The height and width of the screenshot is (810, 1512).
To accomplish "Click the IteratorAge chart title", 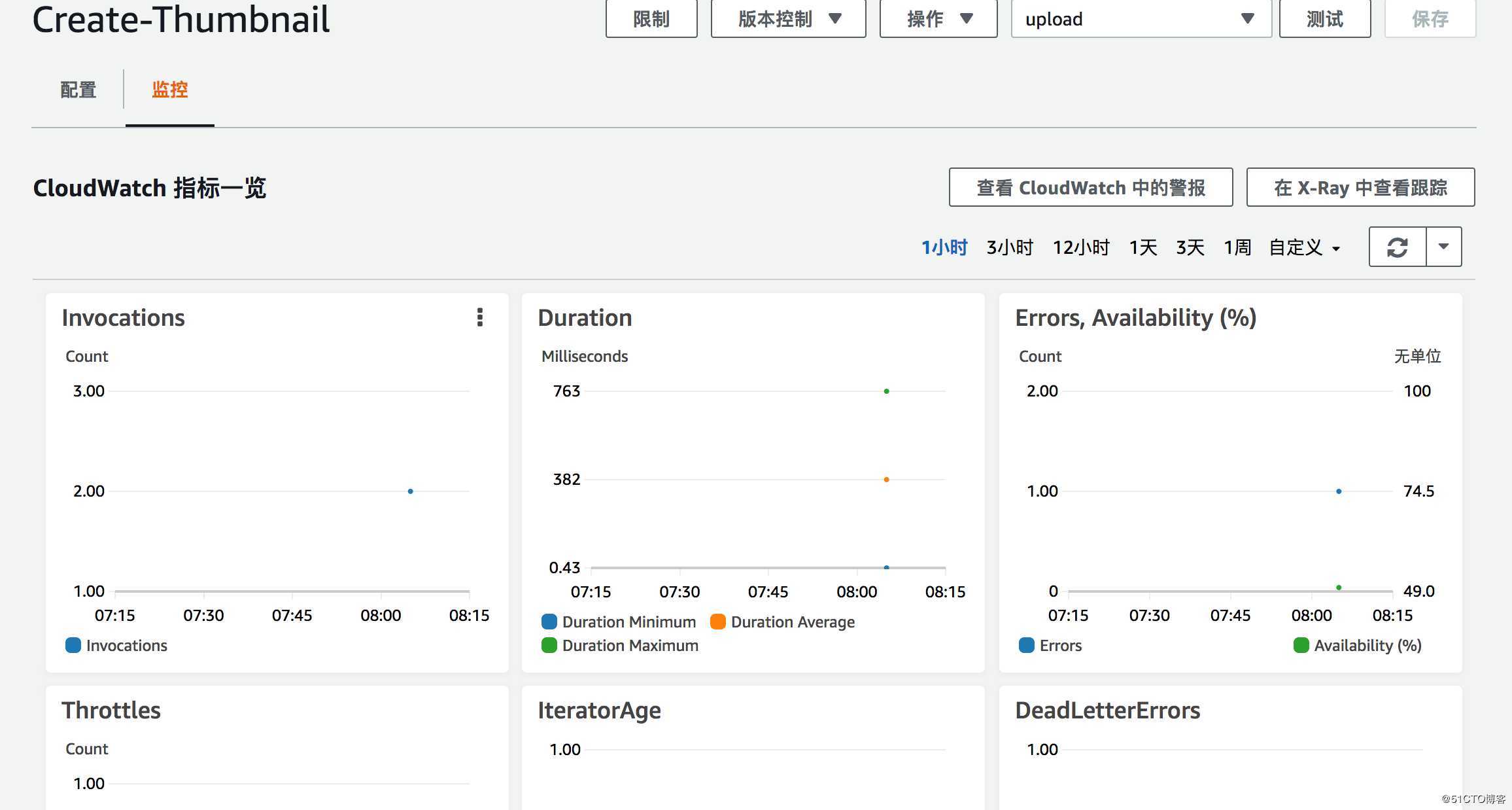I will 600,711.
